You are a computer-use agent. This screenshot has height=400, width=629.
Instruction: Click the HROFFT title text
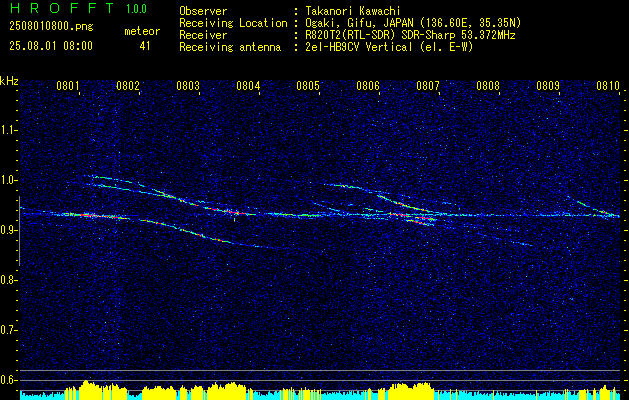point(62,8)
